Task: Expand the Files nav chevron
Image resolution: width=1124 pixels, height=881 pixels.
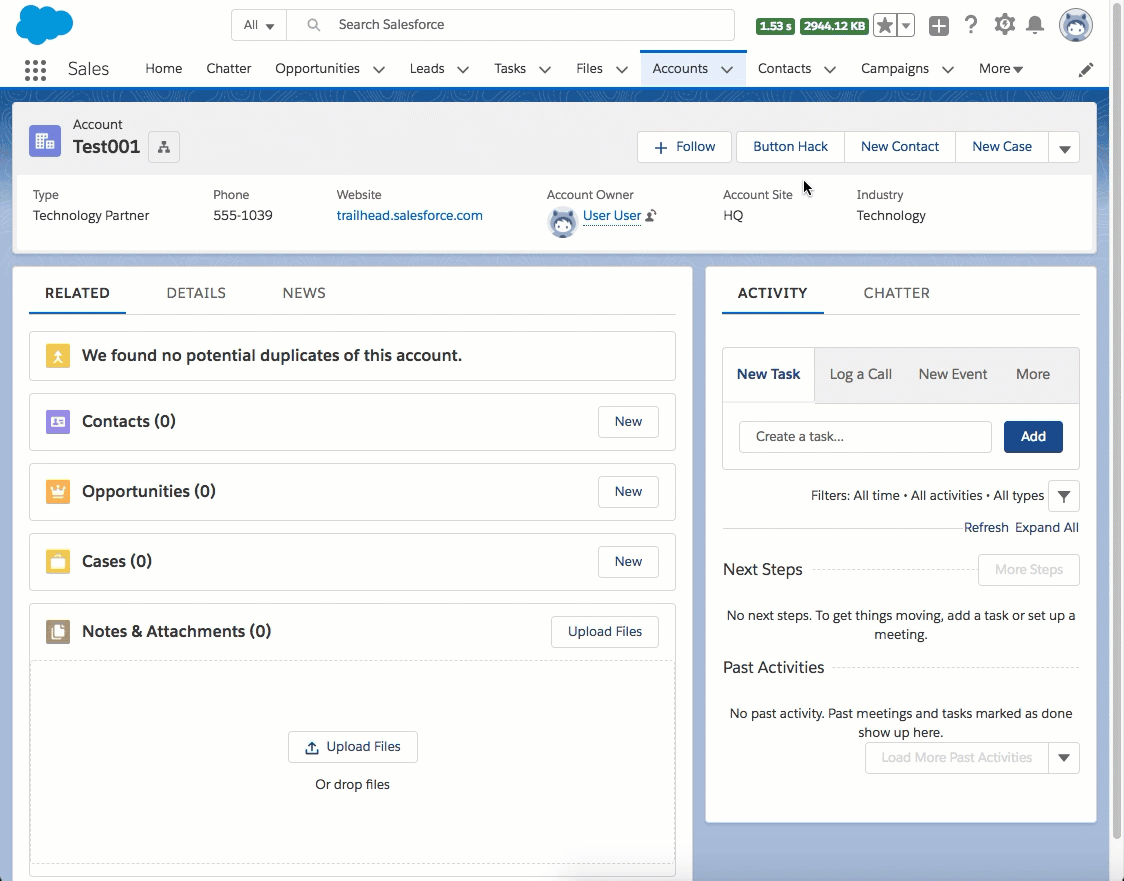Action: coord(621,70)
